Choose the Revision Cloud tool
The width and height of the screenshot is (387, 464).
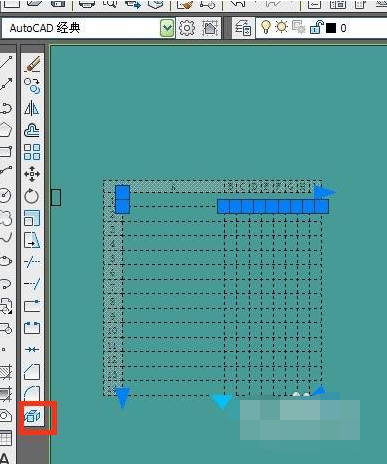click(x=6, y=218)
